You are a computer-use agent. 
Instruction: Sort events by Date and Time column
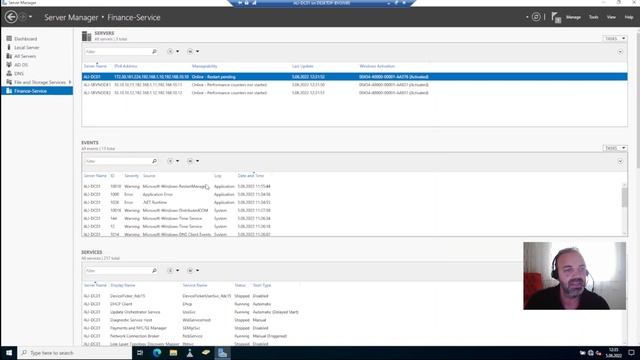[x=251, y=176]
